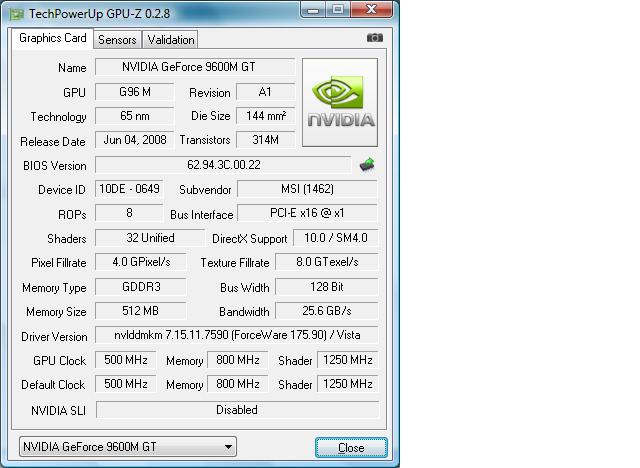
Task: Click the 'TechPowerUp GPU-Z 0.2.8' window title
Action: (x=99, y=14)
